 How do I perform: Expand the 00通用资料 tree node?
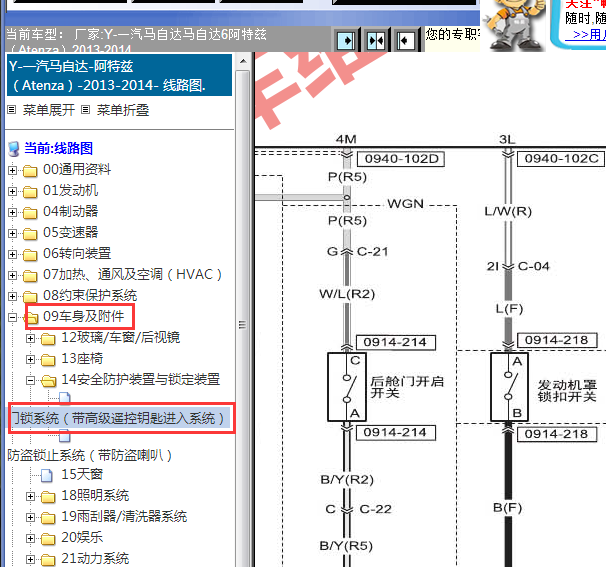click(12, 170)
